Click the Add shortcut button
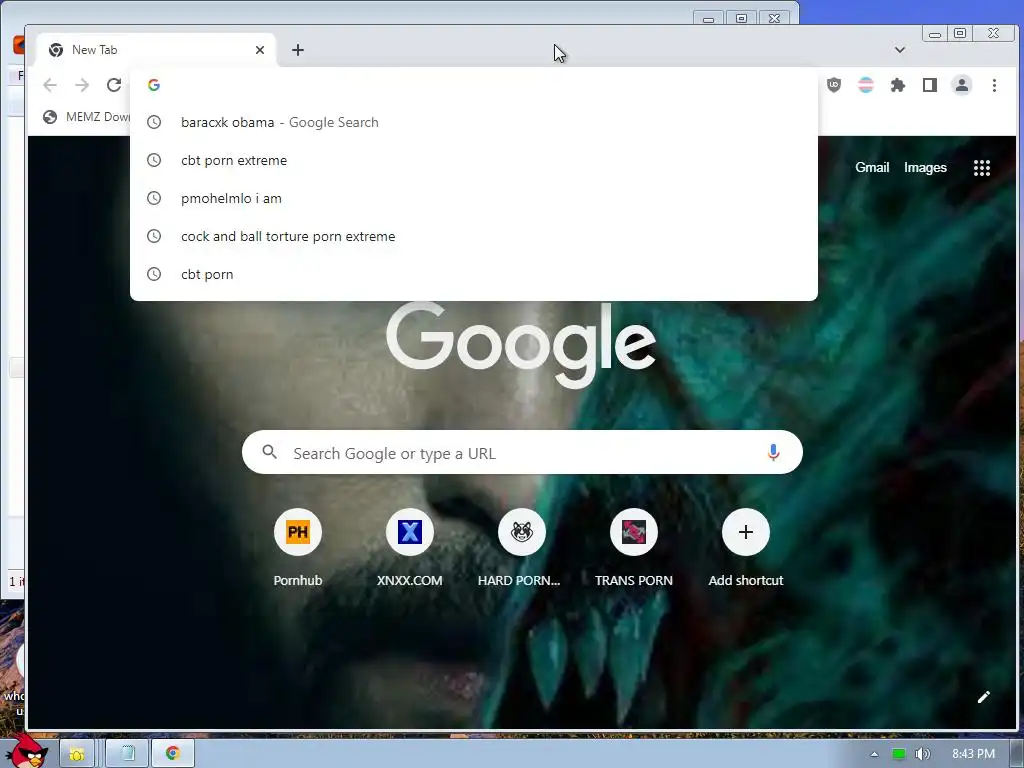 point(746,547)
